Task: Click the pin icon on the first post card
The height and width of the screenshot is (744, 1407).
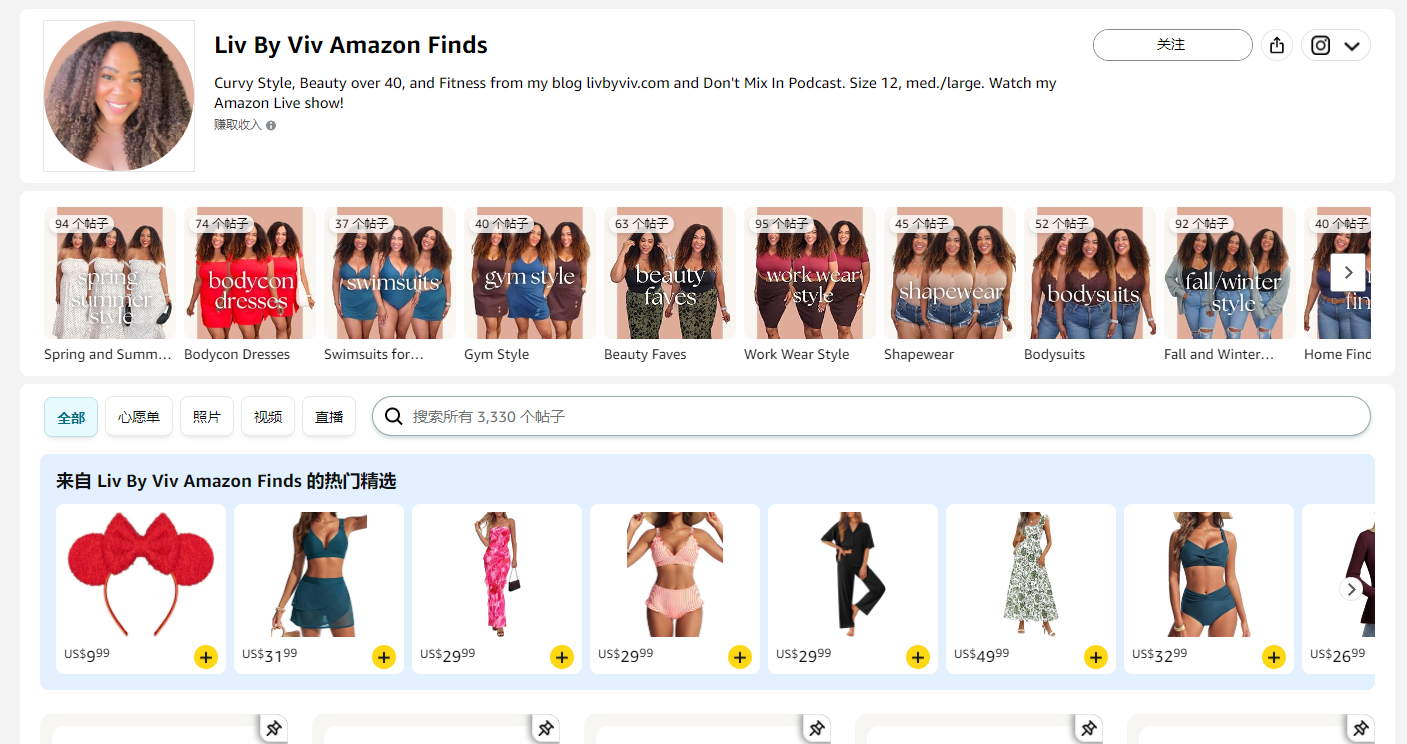Action: coord(273,729)
